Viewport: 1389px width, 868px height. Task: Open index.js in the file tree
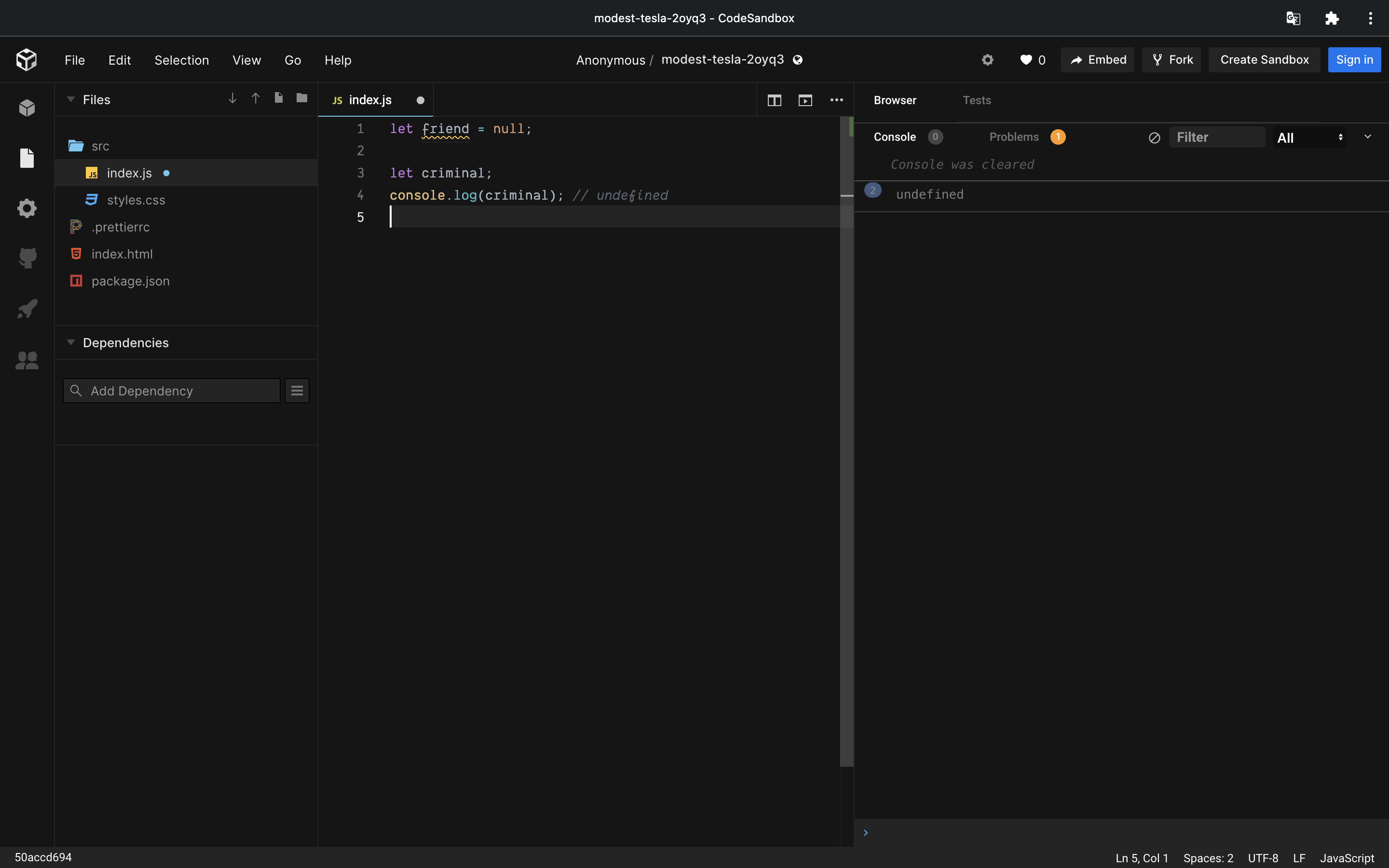click(186, 173)
